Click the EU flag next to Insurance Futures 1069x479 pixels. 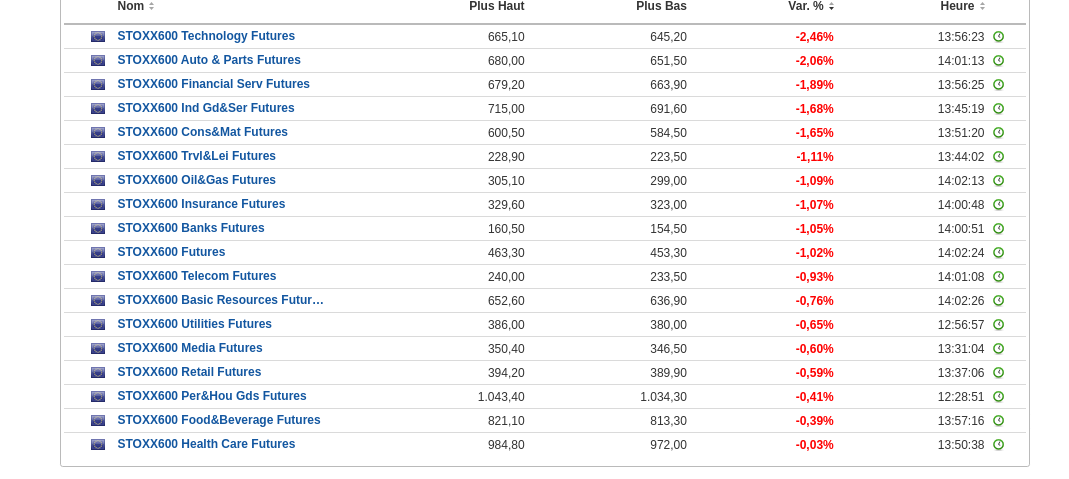click(x=98, y=205)
